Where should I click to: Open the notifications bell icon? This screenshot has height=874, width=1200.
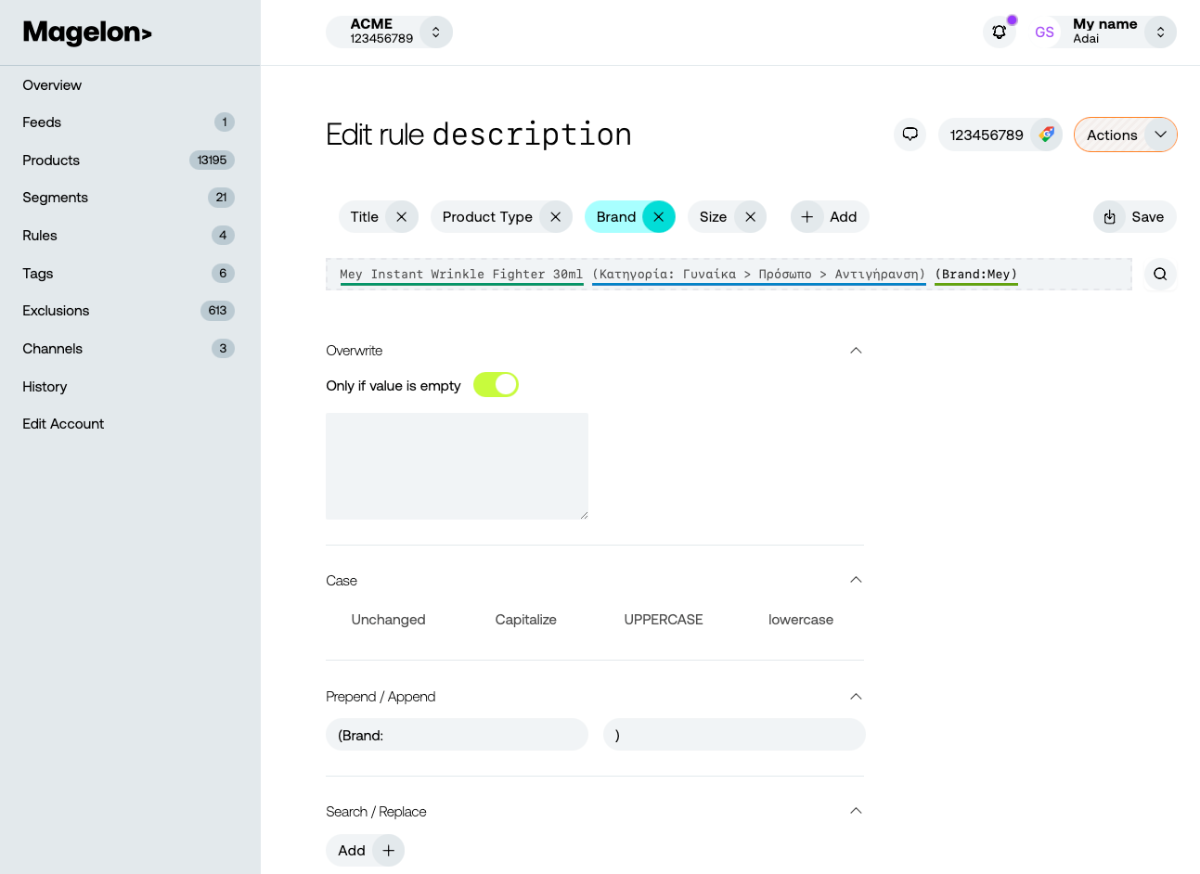tap(999, 32)
